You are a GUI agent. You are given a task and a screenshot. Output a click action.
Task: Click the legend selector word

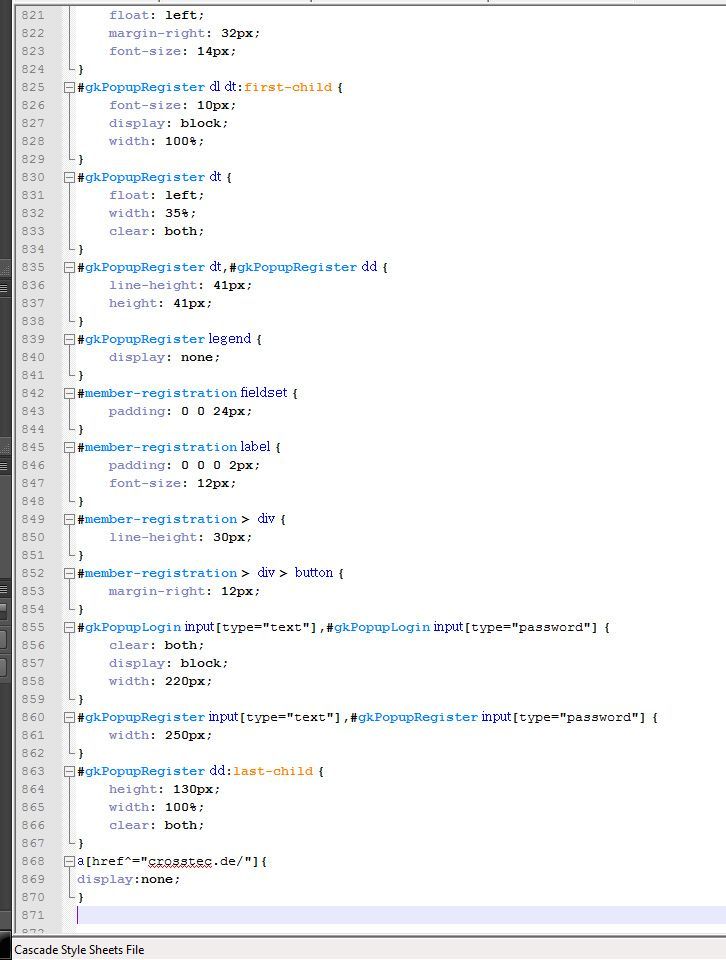(230, 339)
